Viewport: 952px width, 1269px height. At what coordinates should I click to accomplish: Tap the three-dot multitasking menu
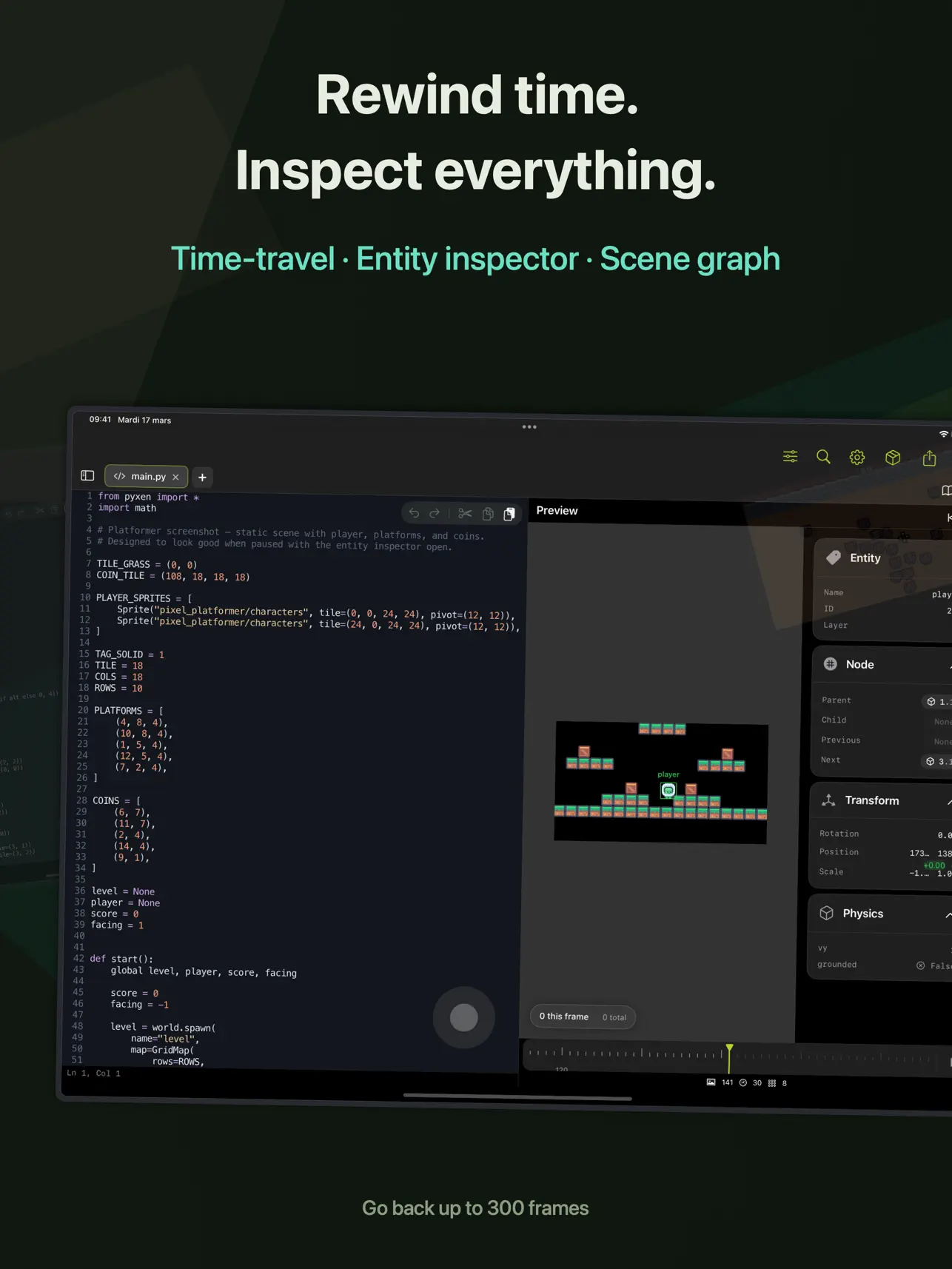point(529,426)
